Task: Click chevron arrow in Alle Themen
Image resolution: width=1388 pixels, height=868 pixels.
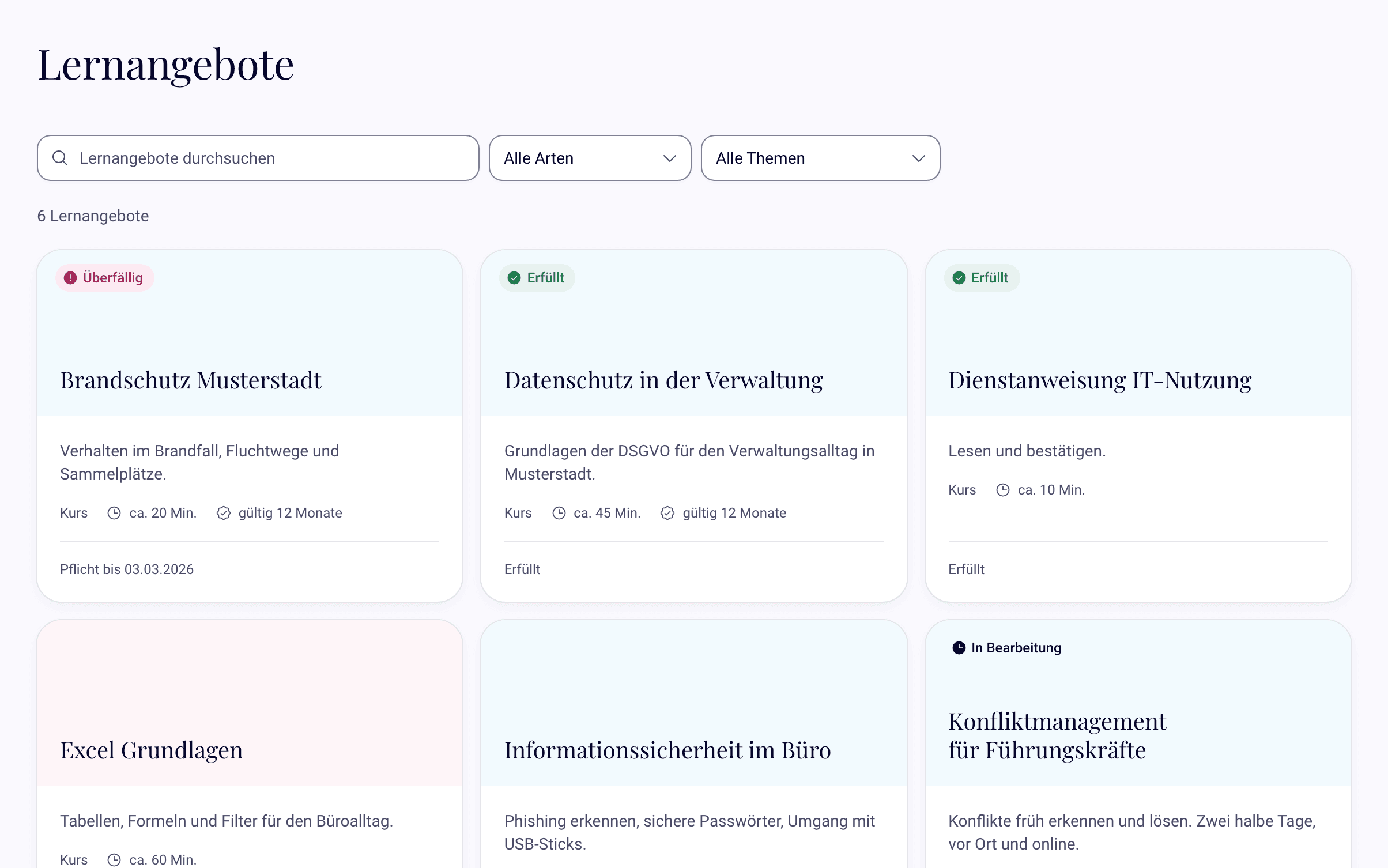Action: (x=919, y=158)
